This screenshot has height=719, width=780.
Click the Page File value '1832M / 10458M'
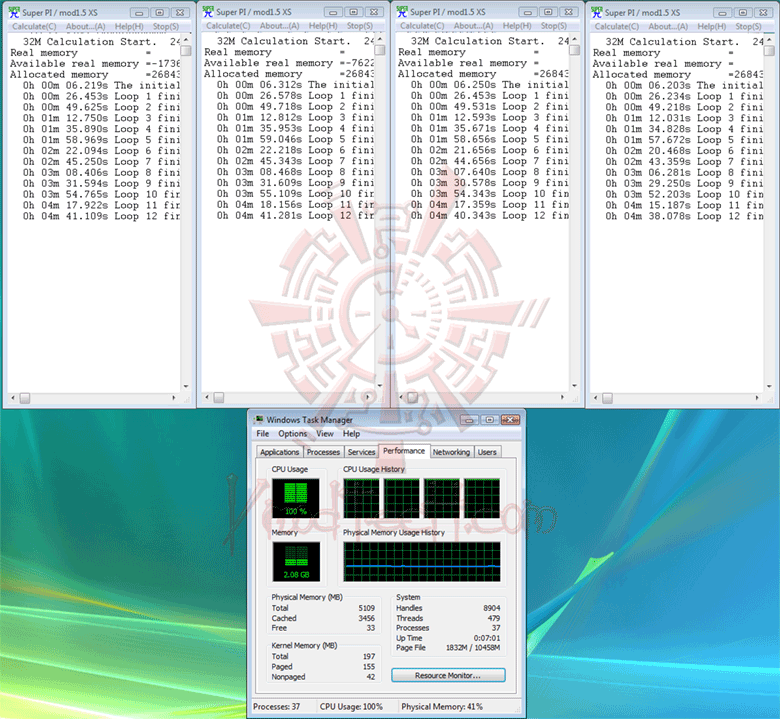coord(473,648)
